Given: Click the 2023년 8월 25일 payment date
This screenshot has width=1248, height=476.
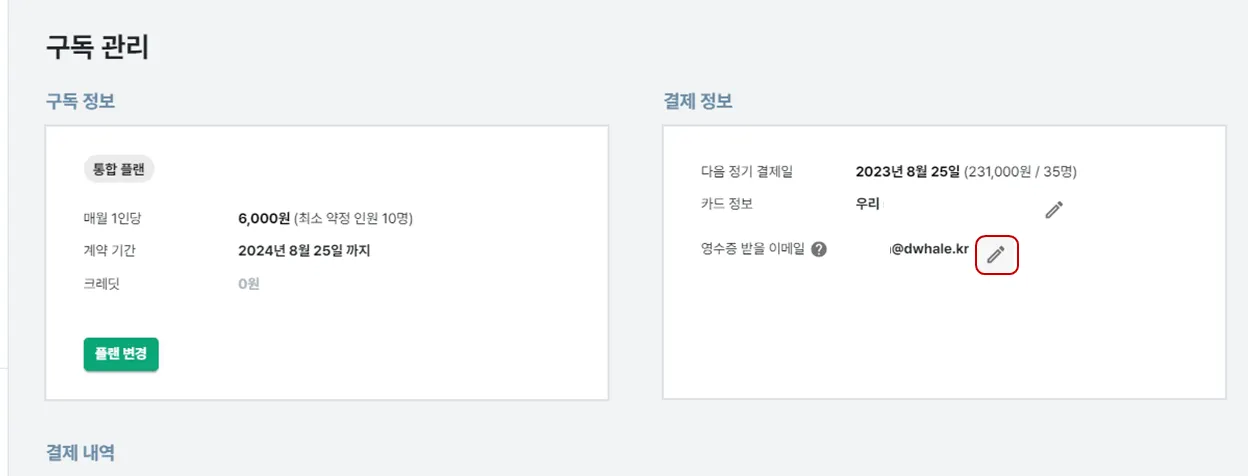Looking at the screenshot, I should pos(907,171).
